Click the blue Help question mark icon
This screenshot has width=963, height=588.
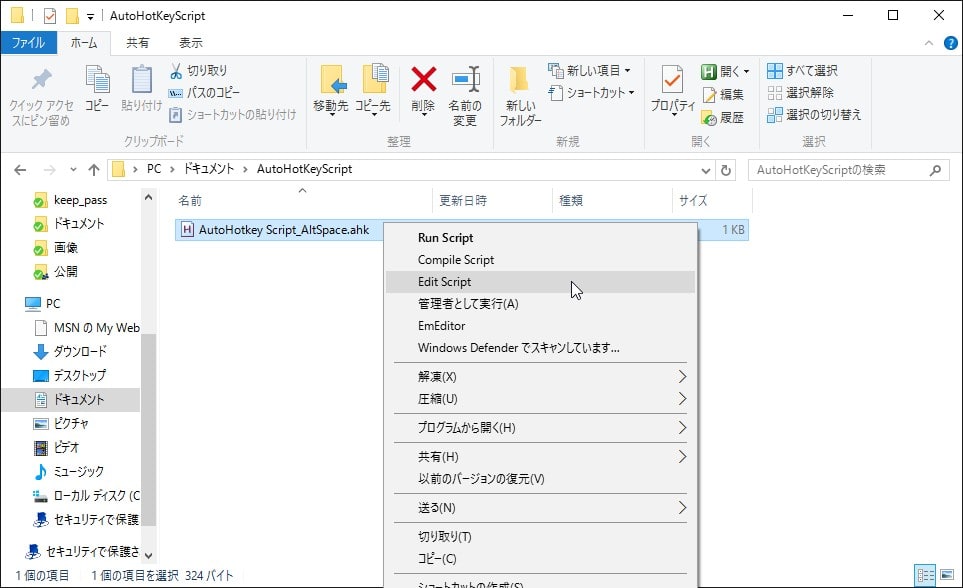pos(950,43)
